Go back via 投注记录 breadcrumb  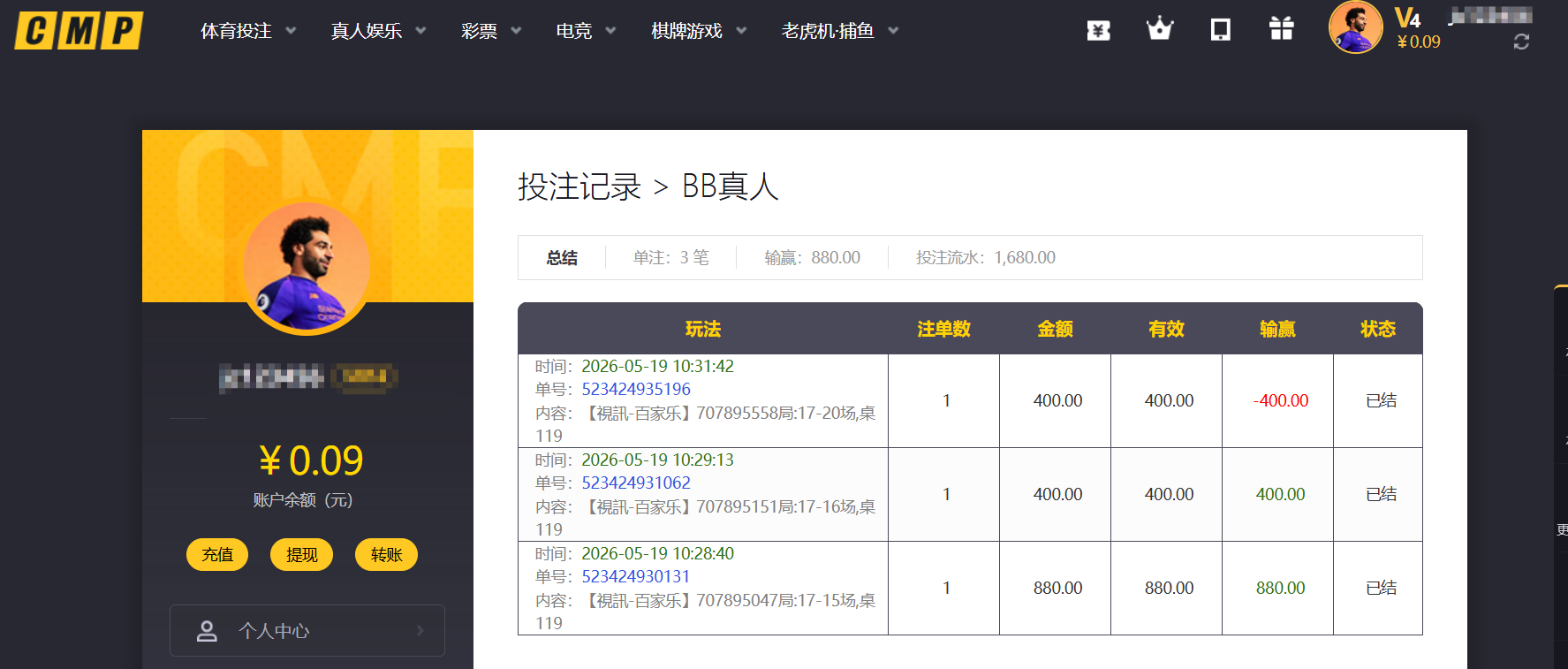pyautogui.click(x=579, y=186)
